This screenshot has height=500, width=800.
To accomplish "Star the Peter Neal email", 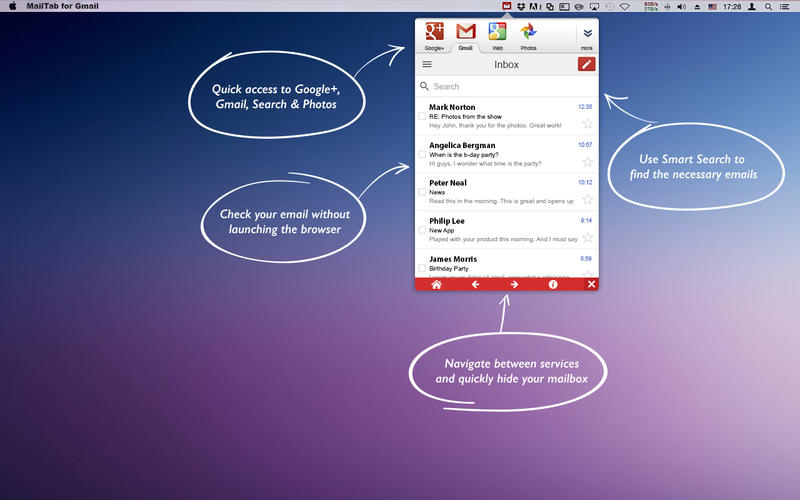I will pyautogui.click(x=588, y=199).
